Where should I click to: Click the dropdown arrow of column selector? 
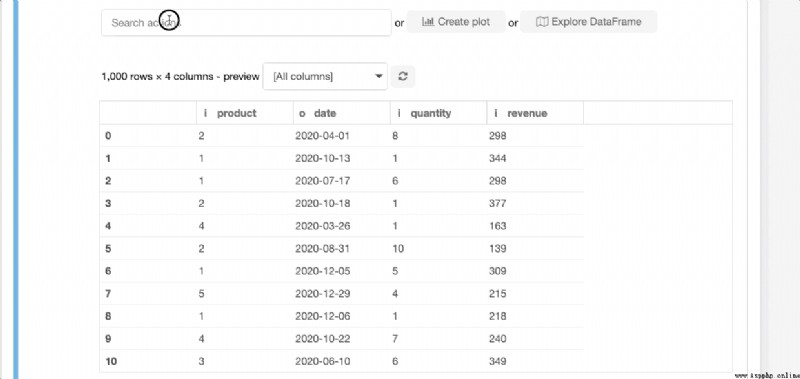[379, 77]
